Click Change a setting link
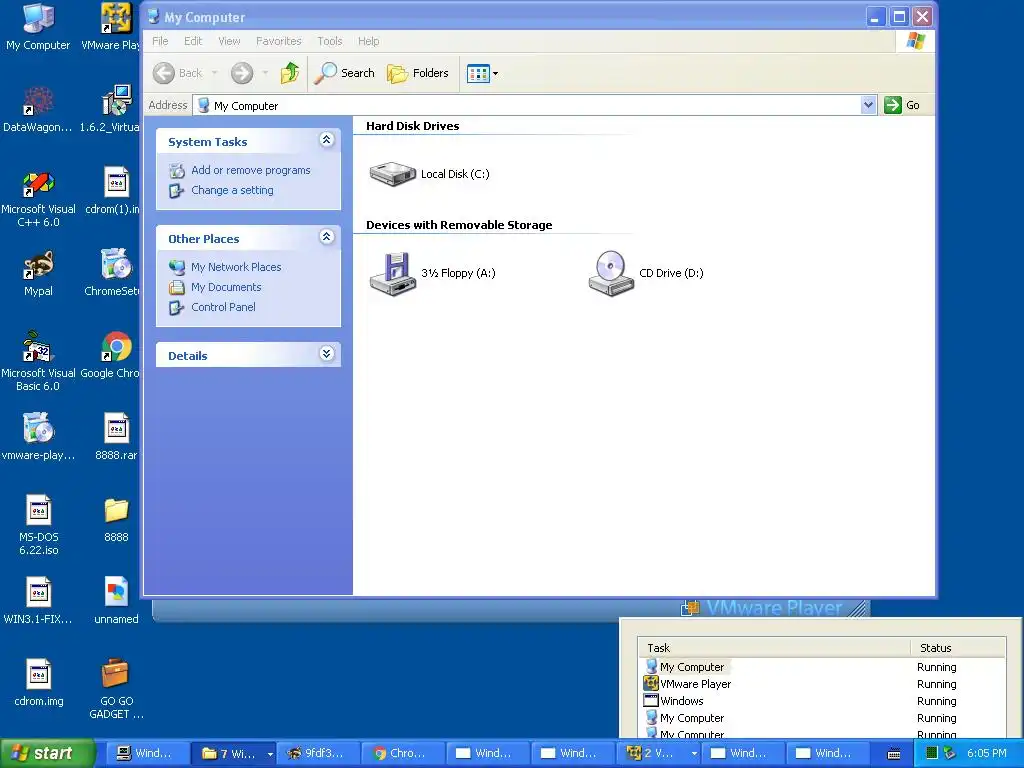This screenshot has height=768, width=1024. click(x=232, y=190)
